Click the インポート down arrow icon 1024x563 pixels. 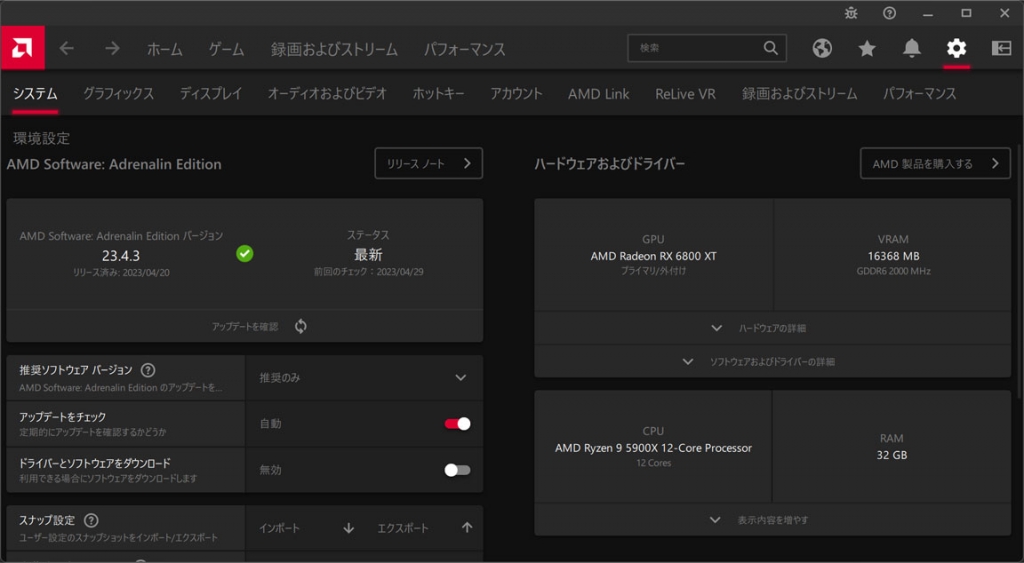pyautogui.click(x=349, y=528)
